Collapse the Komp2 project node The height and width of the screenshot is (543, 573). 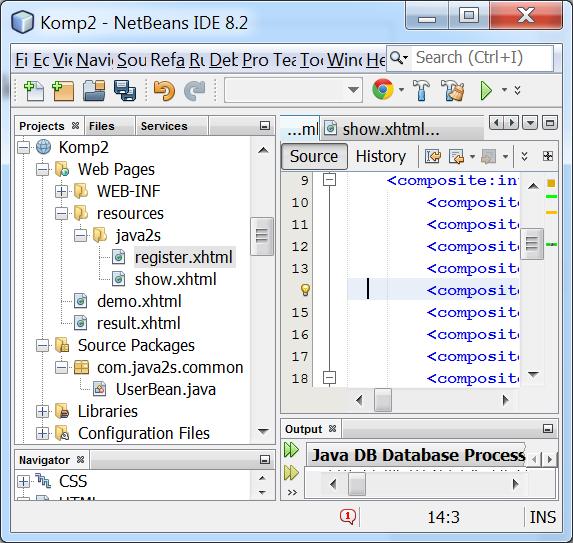tap(23, 148)
